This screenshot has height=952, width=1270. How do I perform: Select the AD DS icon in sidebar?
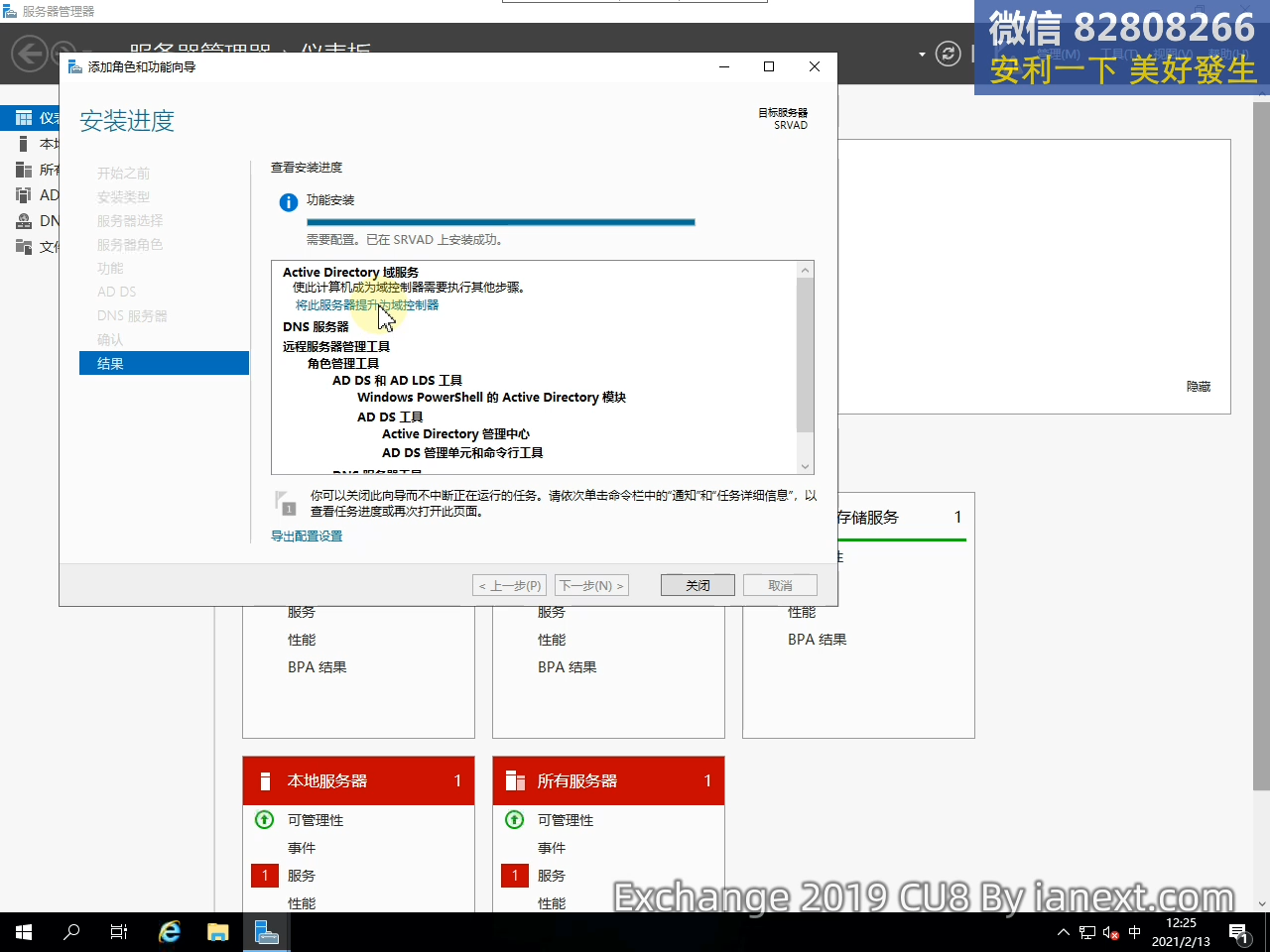click(24, 195)
